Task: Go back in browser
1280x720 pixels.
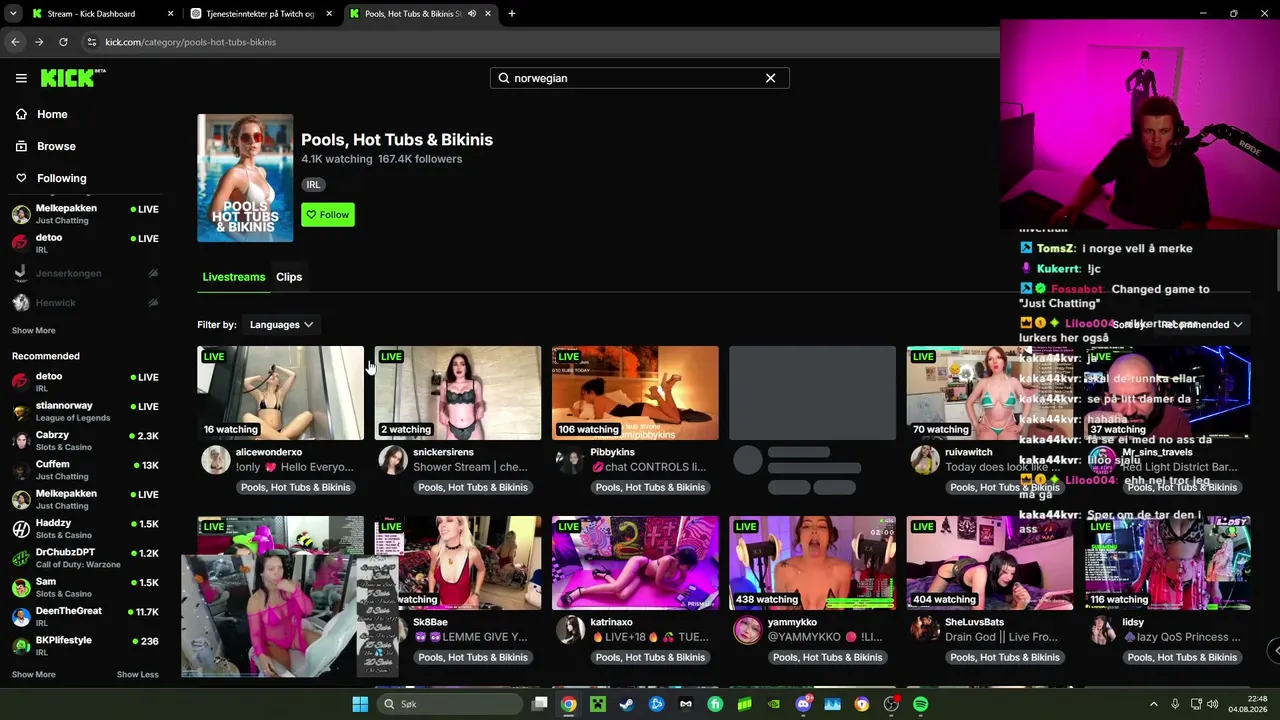Action: pyautogui.click(x=15, y=42)
